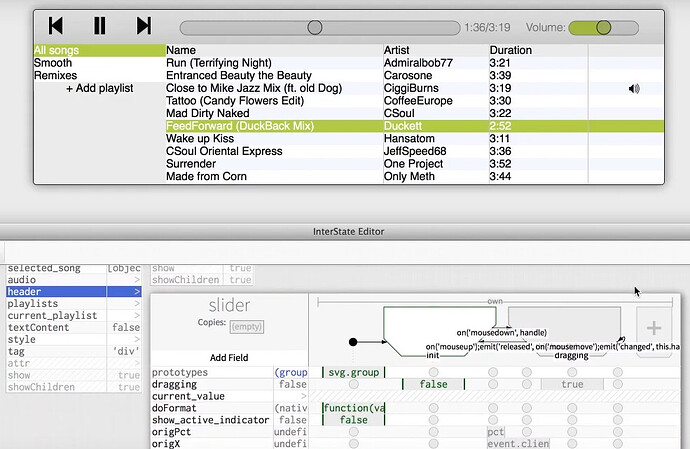Click the playback progress slider handle
Screen dimensions: 690x449
pos(315,27)
